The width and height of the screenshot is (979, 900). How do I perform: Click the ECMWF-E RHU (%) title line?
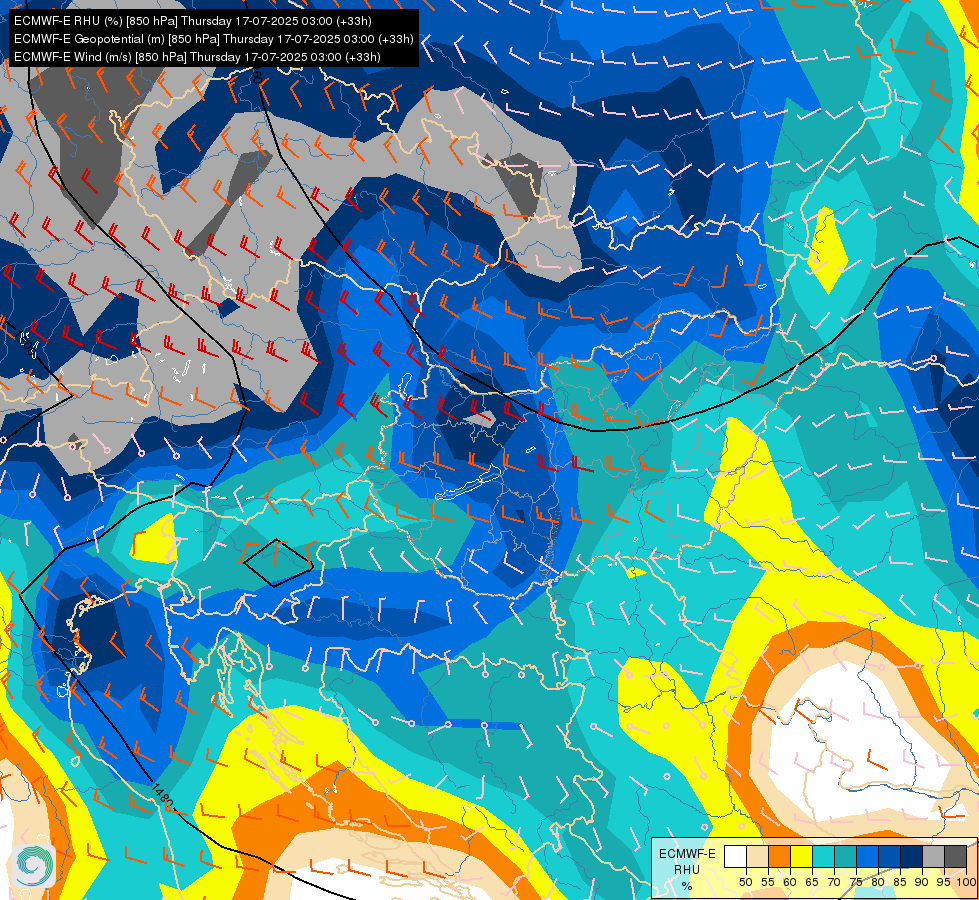[x=193, y=21]
